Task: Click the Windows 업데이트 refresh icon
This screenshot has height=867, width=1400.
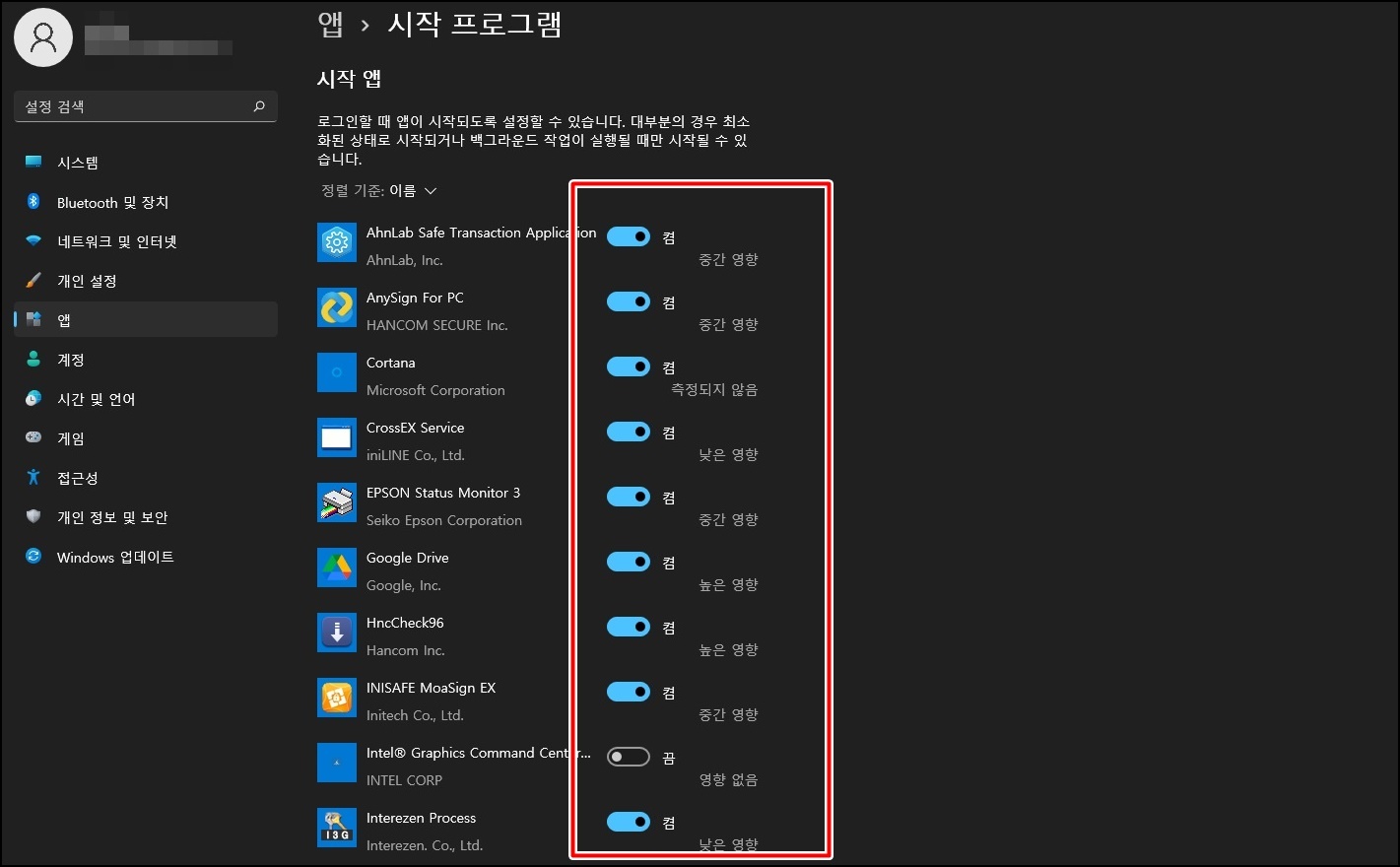Action: pyautogui.click(x=33, y=556)
